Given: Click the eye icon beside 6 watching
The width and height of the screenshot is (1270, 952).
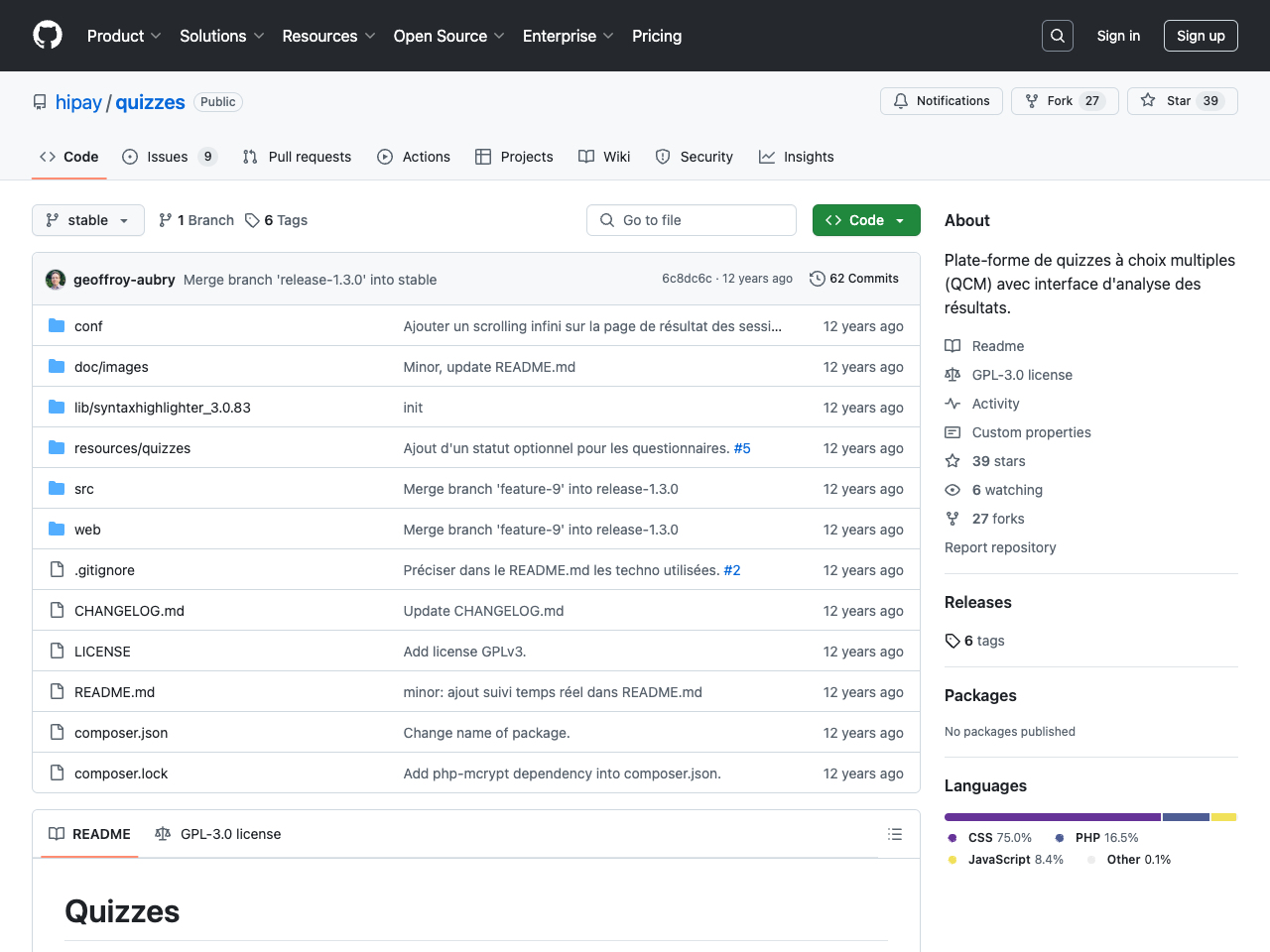Looking at the screenshot, I should pos(952,490).
